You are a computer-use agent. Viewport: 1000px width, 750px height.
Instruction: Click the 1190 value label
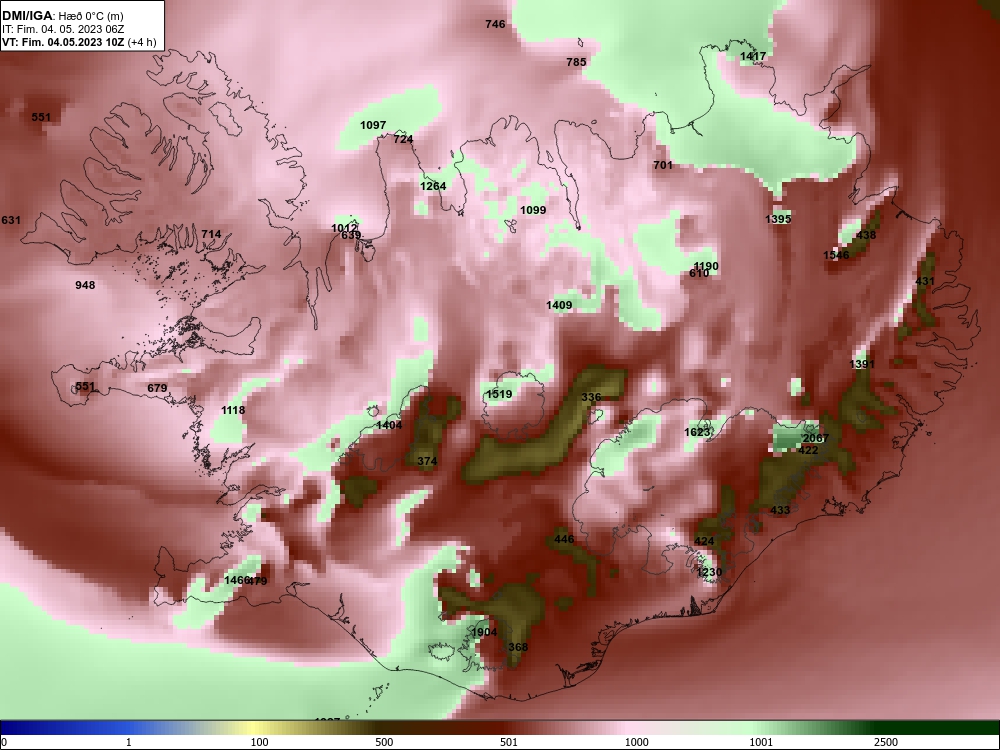(705, 266)
